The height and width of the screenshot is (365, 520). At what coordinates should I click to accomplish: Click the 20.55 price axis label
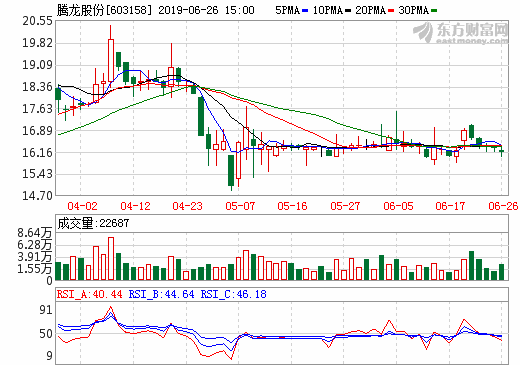37,21
